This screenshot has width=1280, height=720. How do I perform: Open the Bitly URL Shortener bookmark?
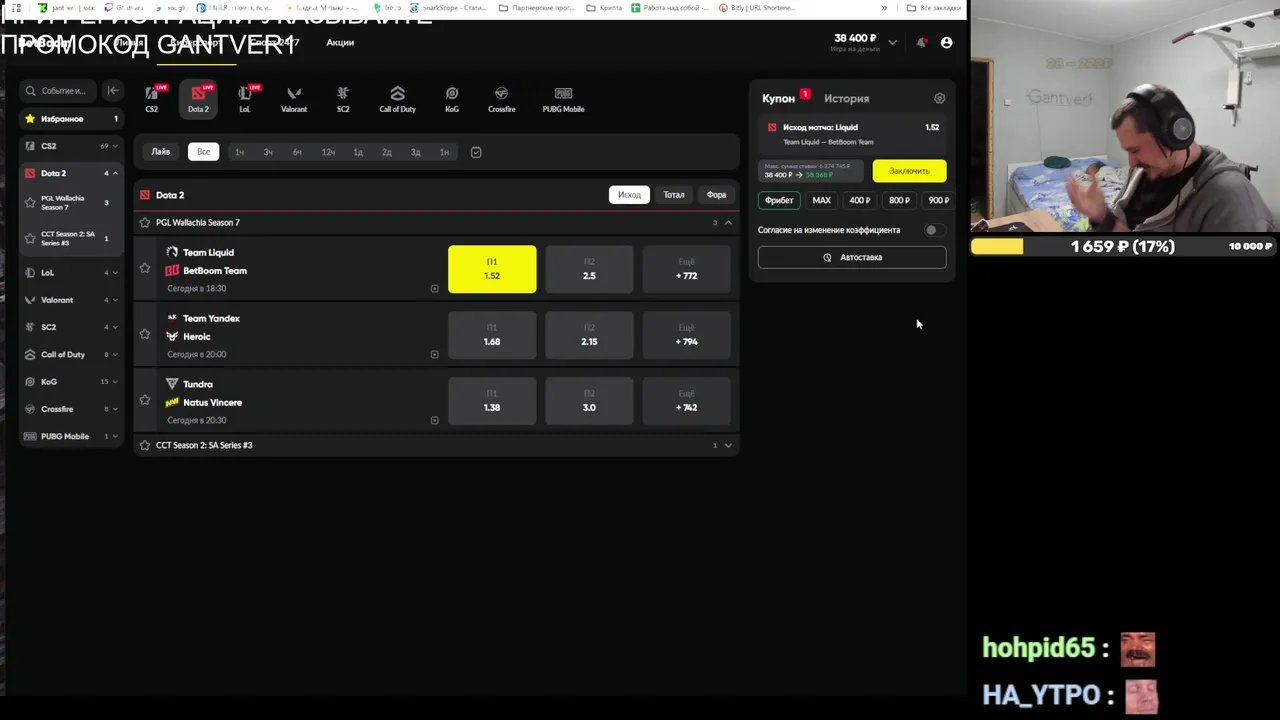759,8
